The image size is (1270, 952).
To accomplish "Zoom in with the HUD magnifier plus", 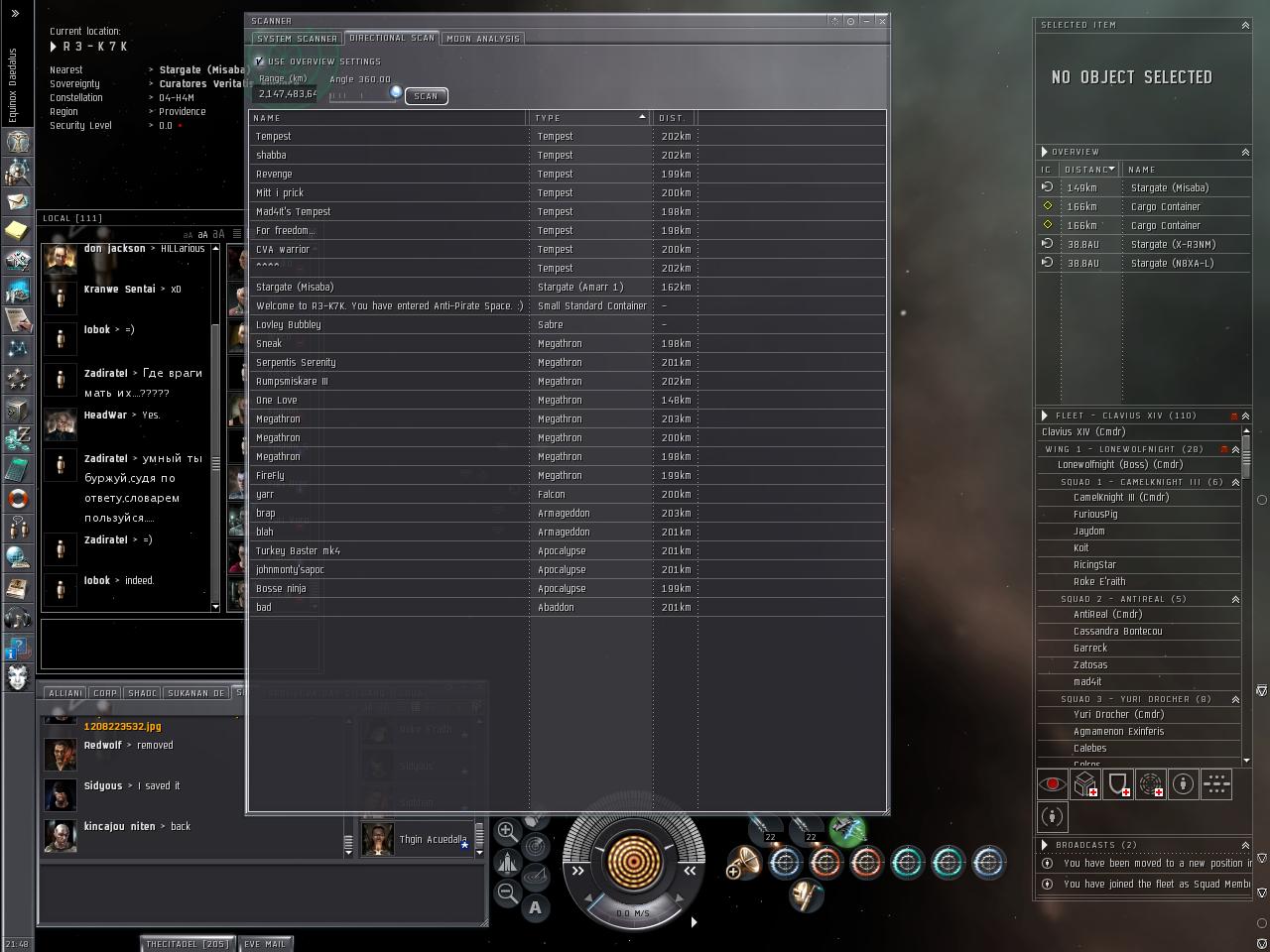I will point(507,831).
